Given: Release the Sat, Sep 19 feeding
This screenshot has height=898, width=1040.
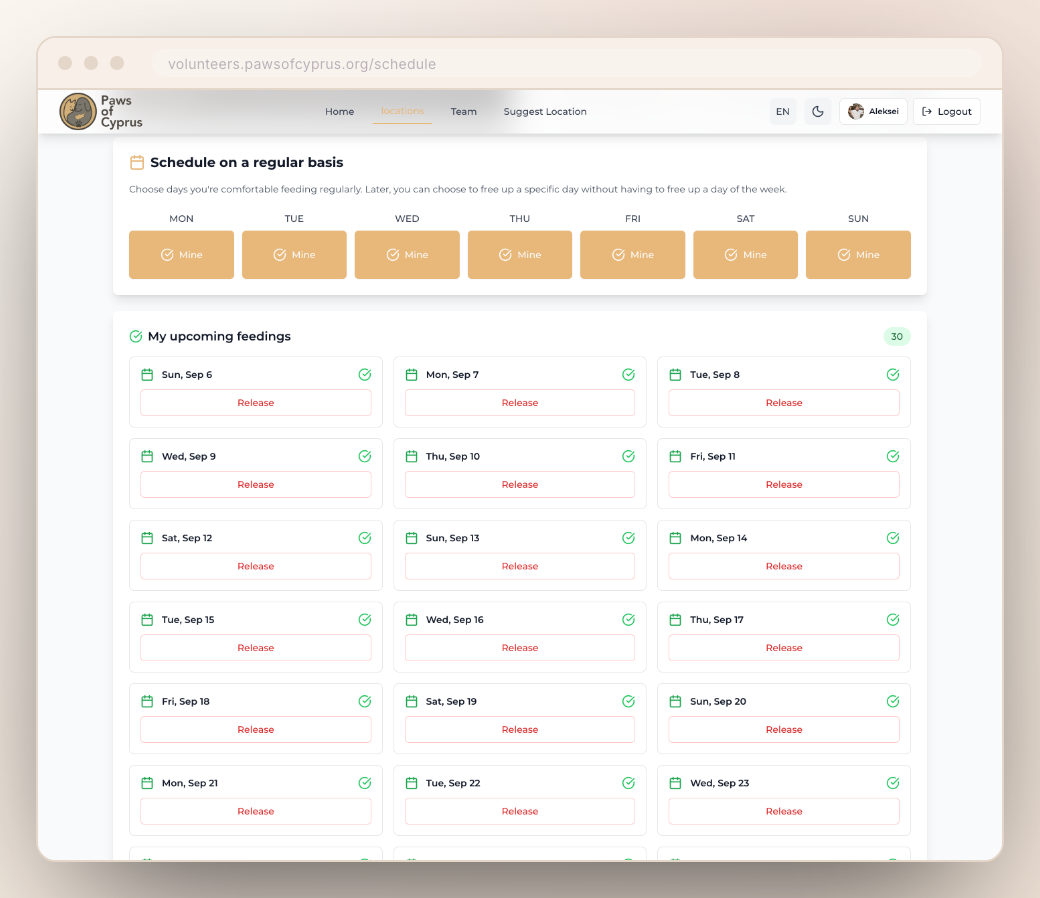Looking at the screenshot, I should point(520,730).
